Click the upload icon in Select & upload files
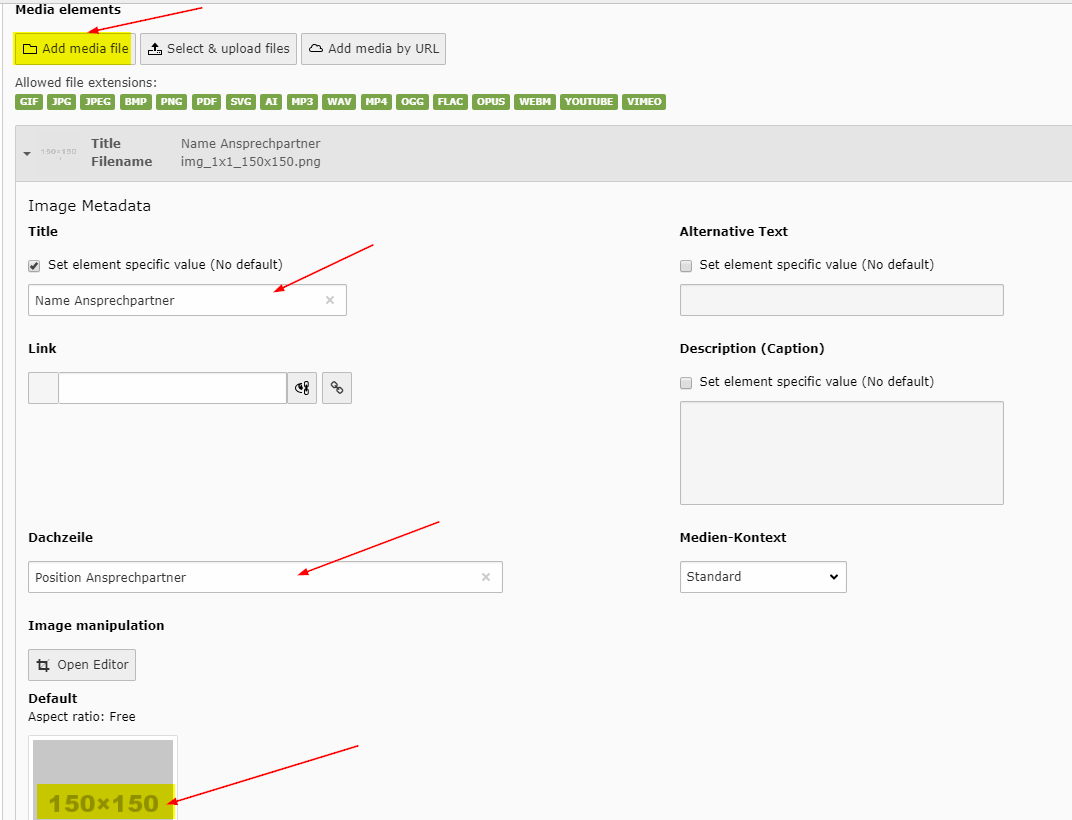1072x820 pixels. pos(155,49)
